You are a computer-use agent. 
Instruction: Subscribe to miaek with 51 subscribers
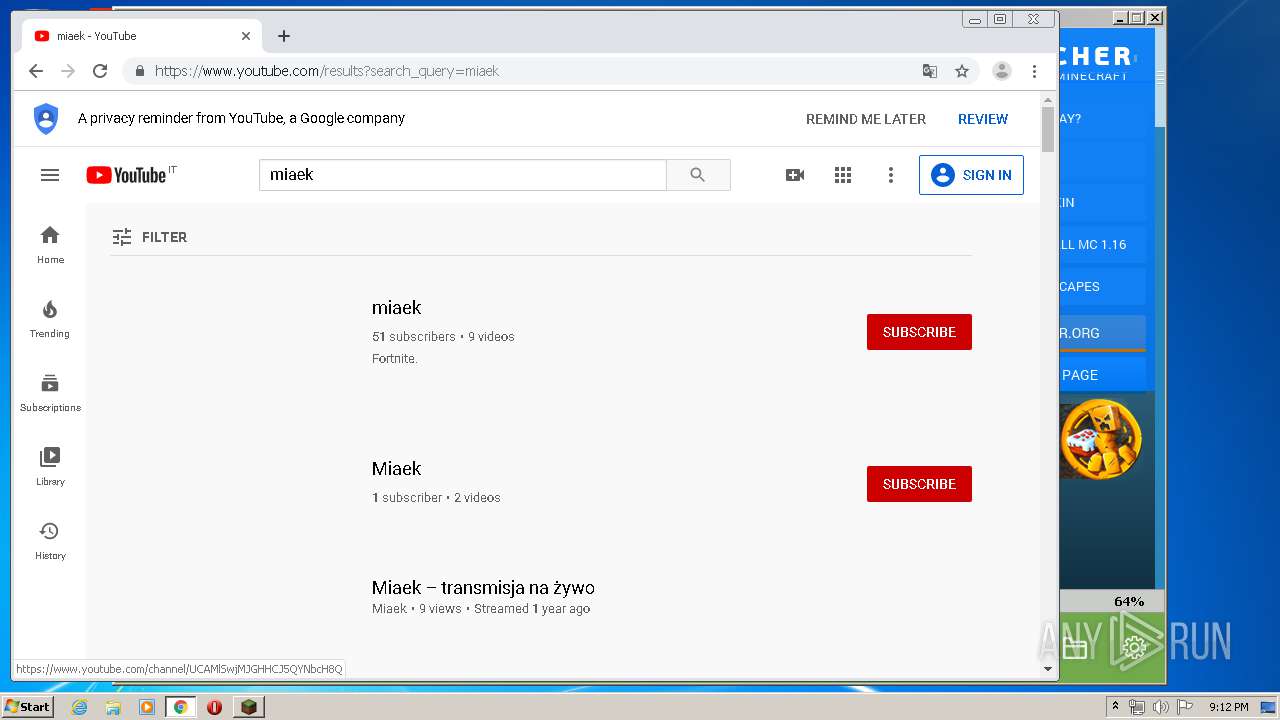point(919,332)
